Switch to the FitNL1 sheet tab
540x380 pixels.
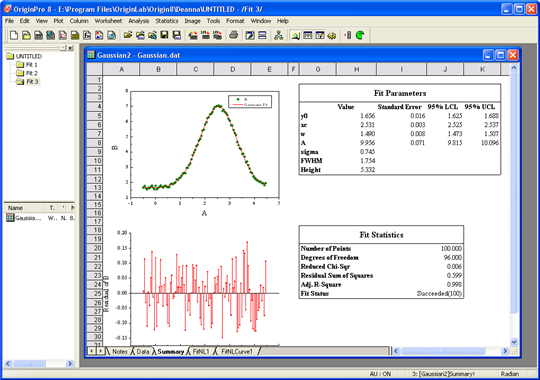(201, 351)
